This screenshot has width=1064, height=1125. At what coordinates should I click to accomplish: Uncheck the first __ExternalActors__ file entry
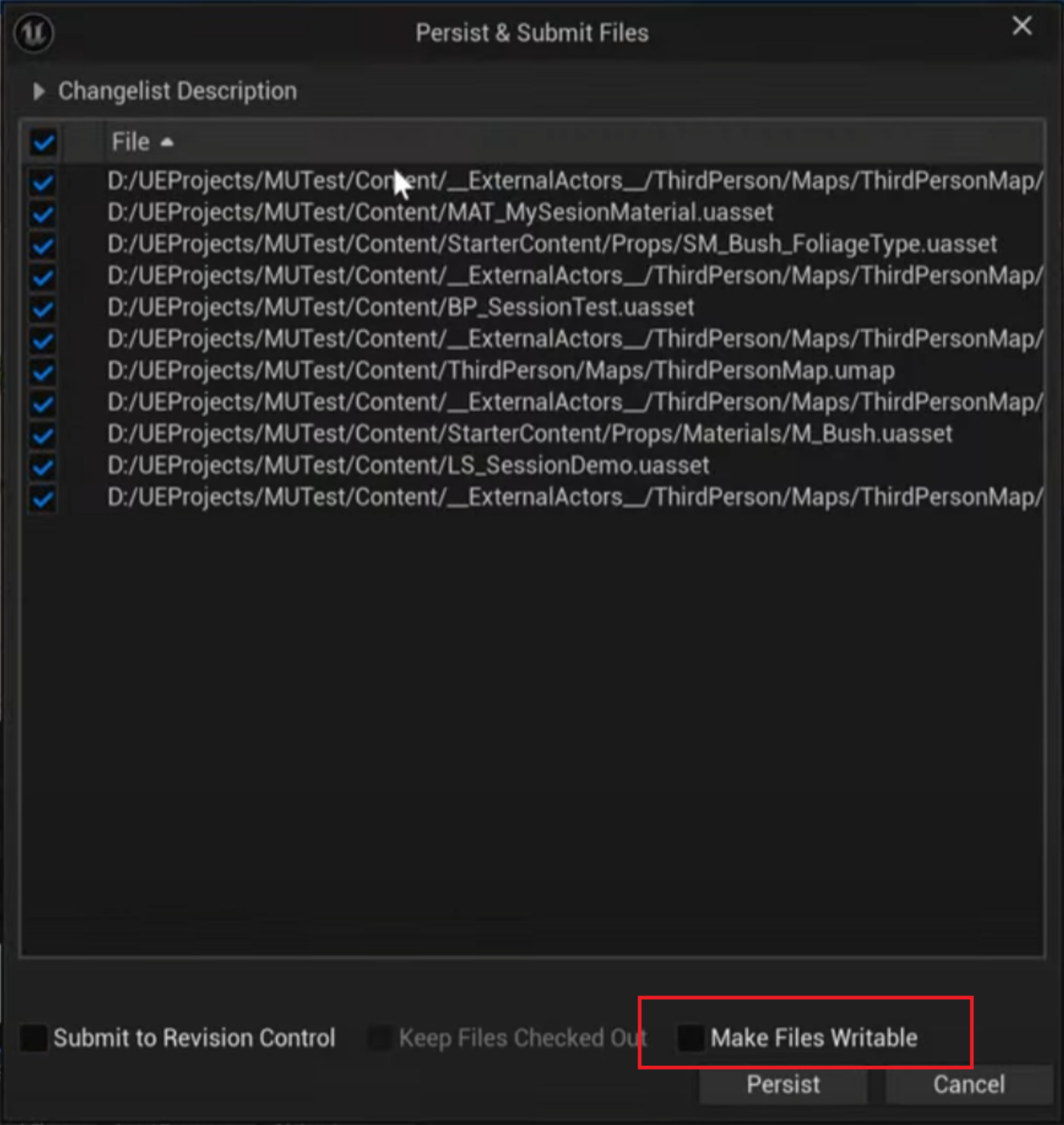pos(42,182)
